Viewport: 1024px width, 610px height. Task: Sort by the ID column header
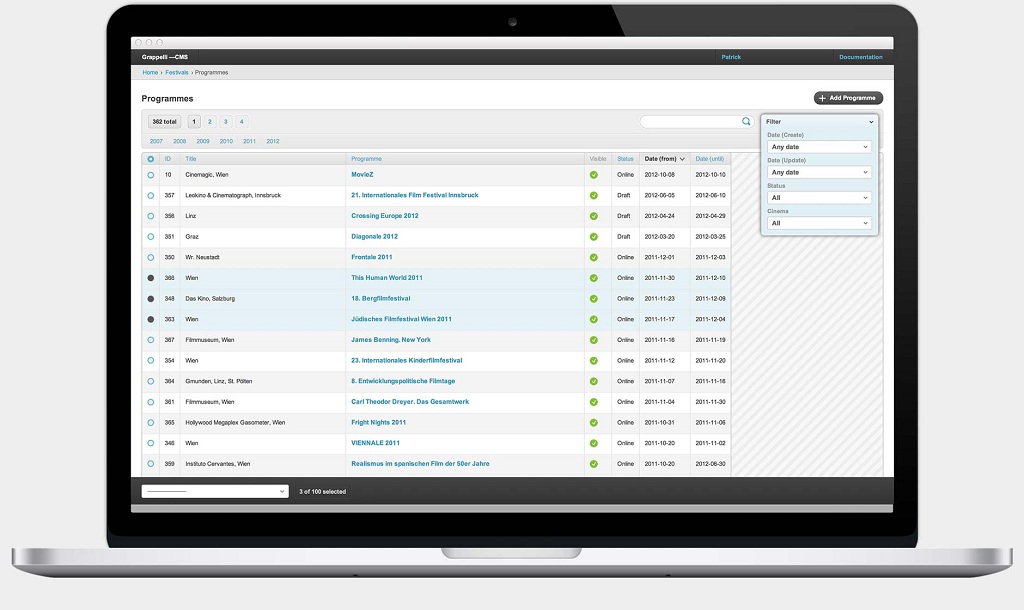[x=168, y=159]
